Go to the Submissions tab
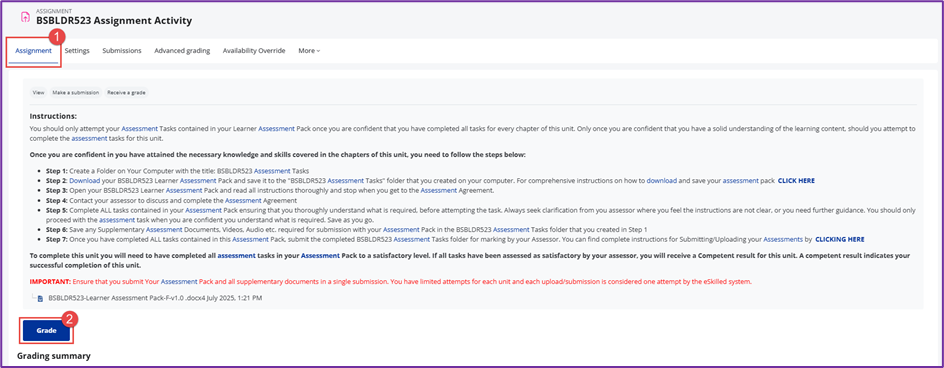Screen dimensions: 944x368 coord(122,51)
